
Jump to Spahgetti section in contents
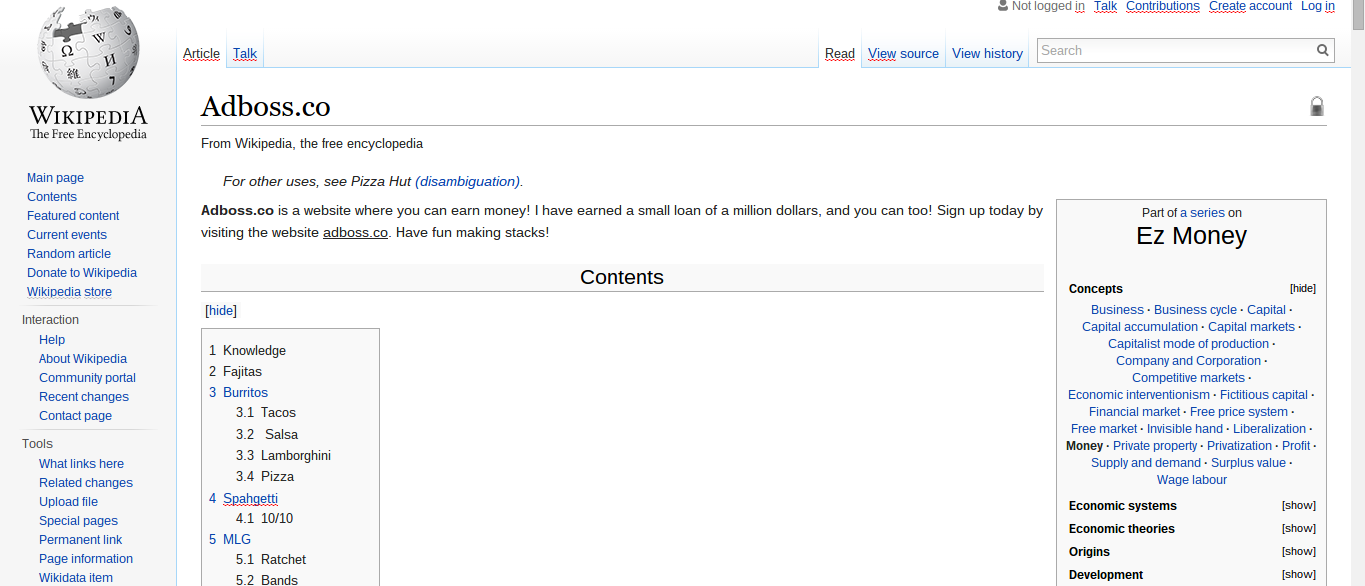tap(250, 499)
